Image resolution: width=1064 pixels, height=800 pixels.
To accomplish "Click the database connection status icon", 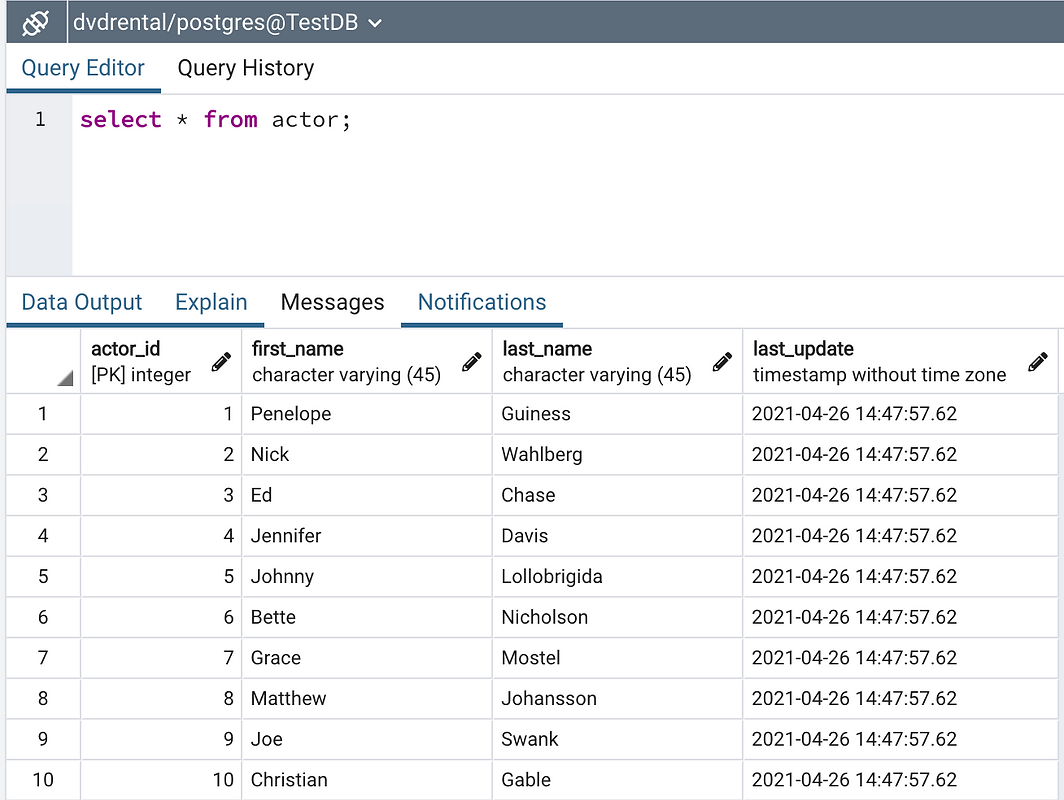I will (x=36, y=22).
